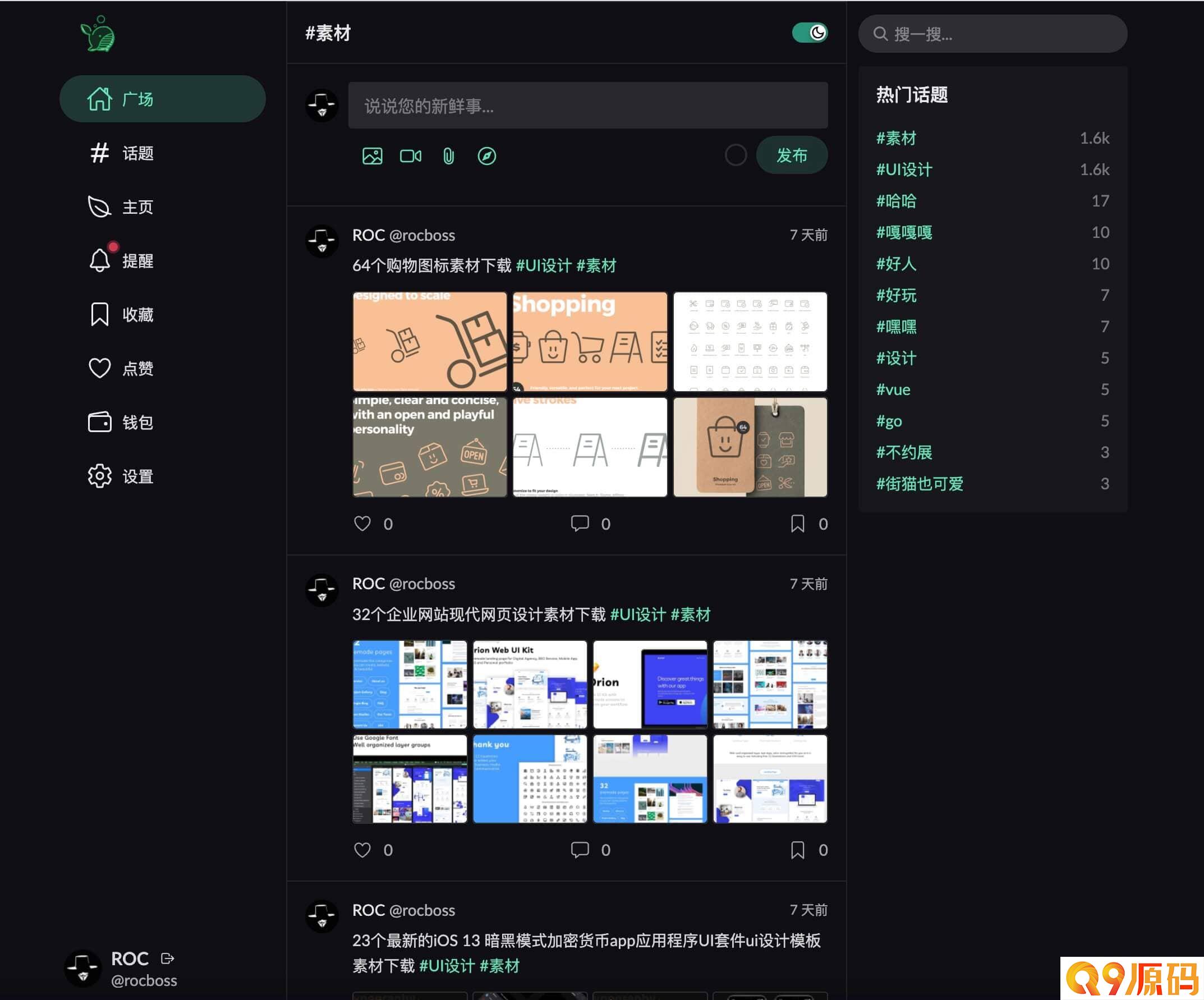Click the video upload icon

coord(411,156)
